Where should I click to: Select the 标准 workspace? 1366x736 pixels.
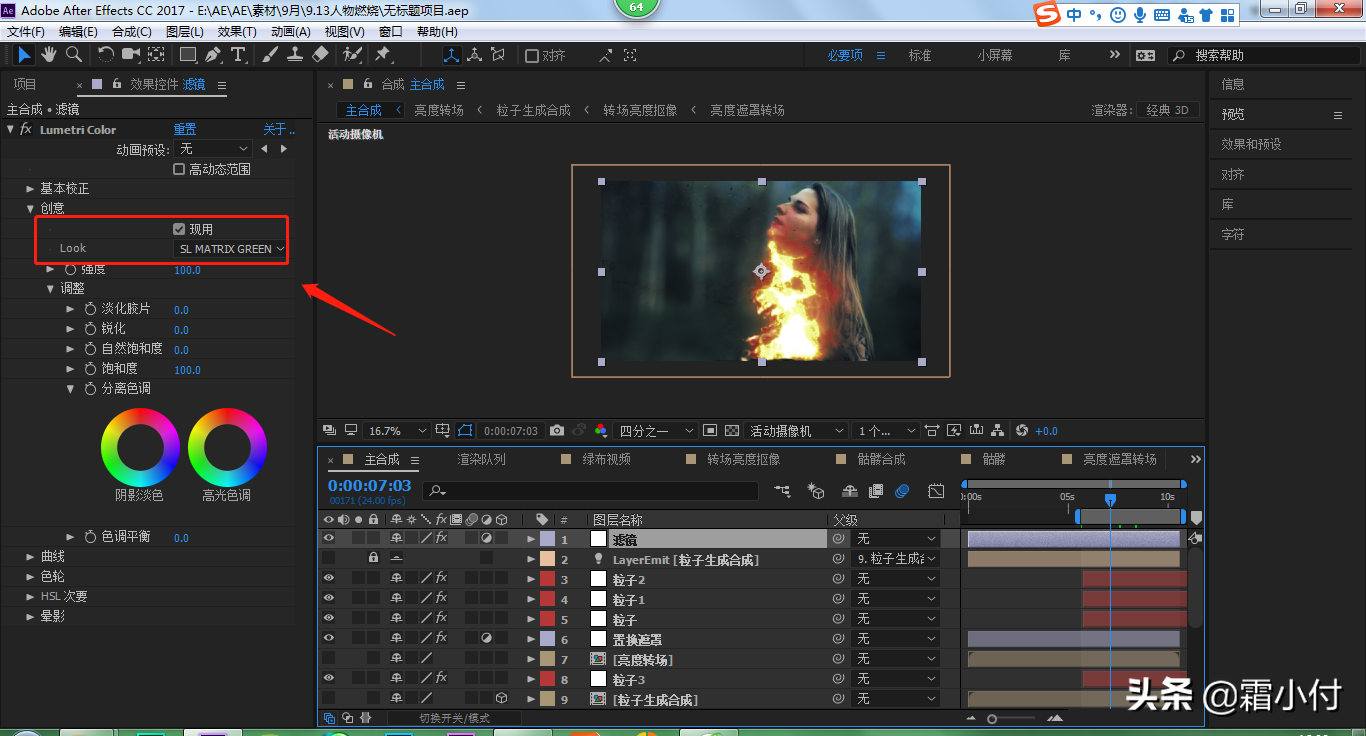[x=919, y=56]
